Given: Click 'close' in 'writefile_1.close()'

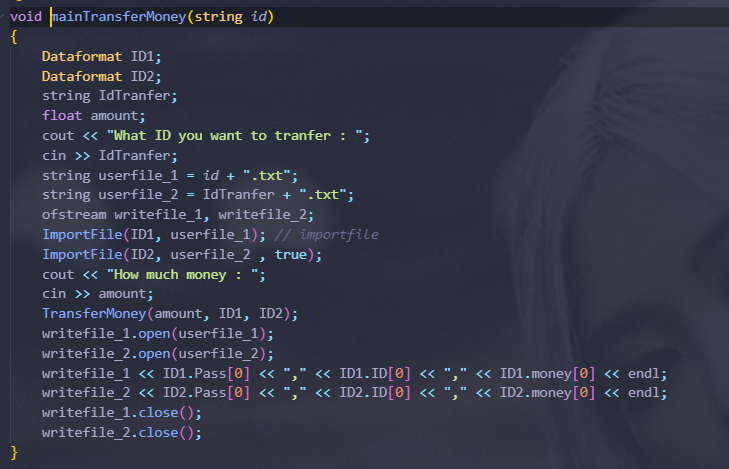Looking at the screenshot, I should [159, 413].
